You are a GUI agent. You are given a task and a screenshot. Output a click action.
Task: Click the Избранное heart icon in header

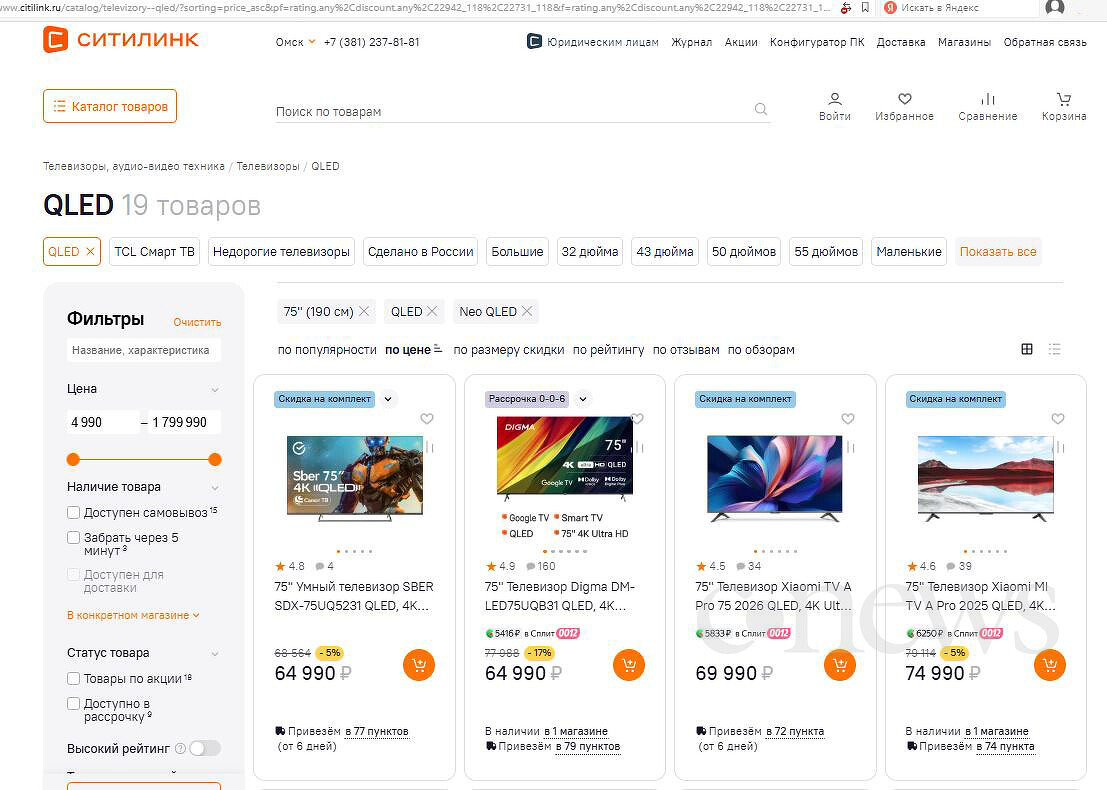(x=904, y=100)
